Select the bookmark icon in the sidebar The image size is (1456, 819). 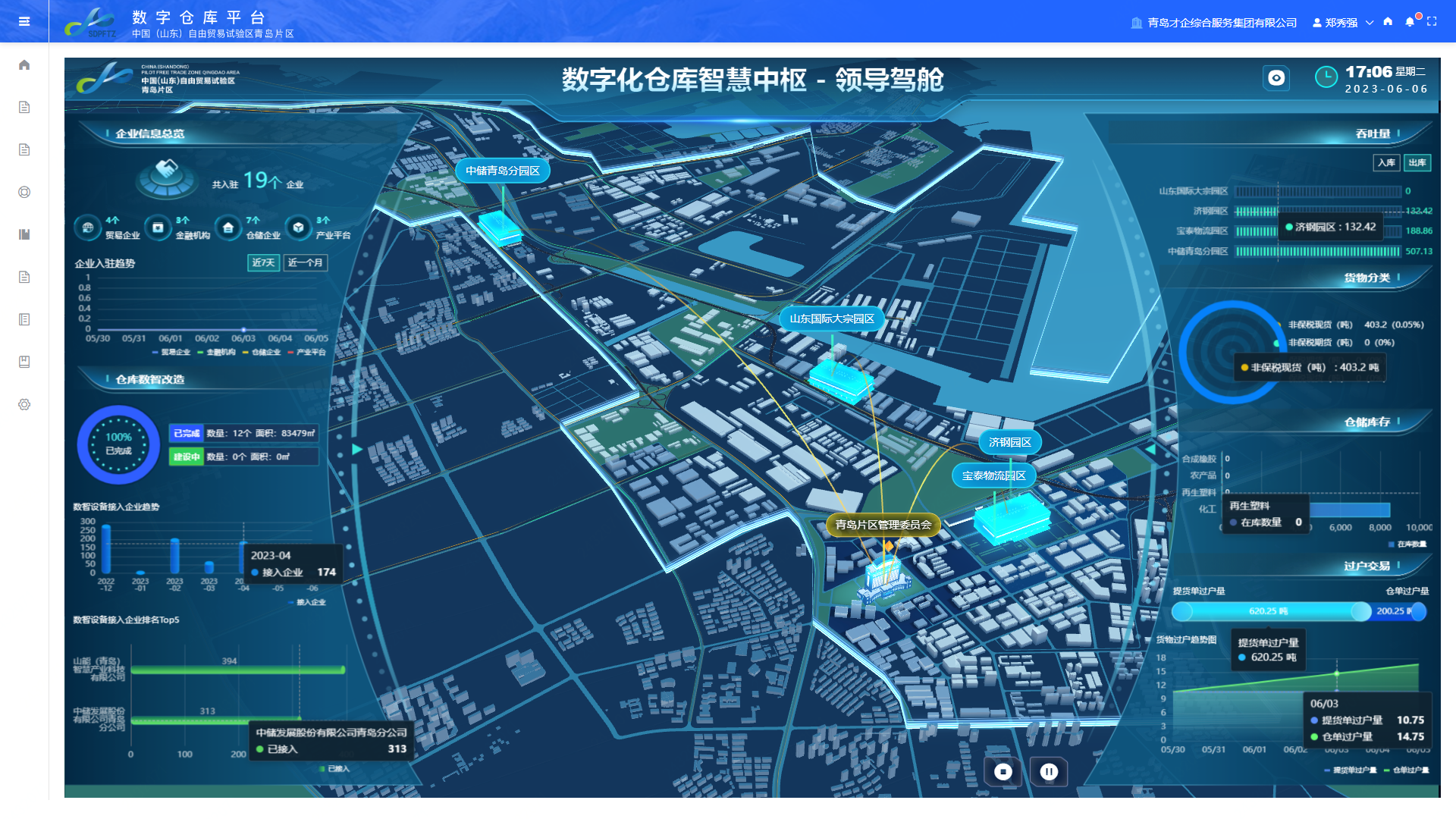(x=24, y=362)
